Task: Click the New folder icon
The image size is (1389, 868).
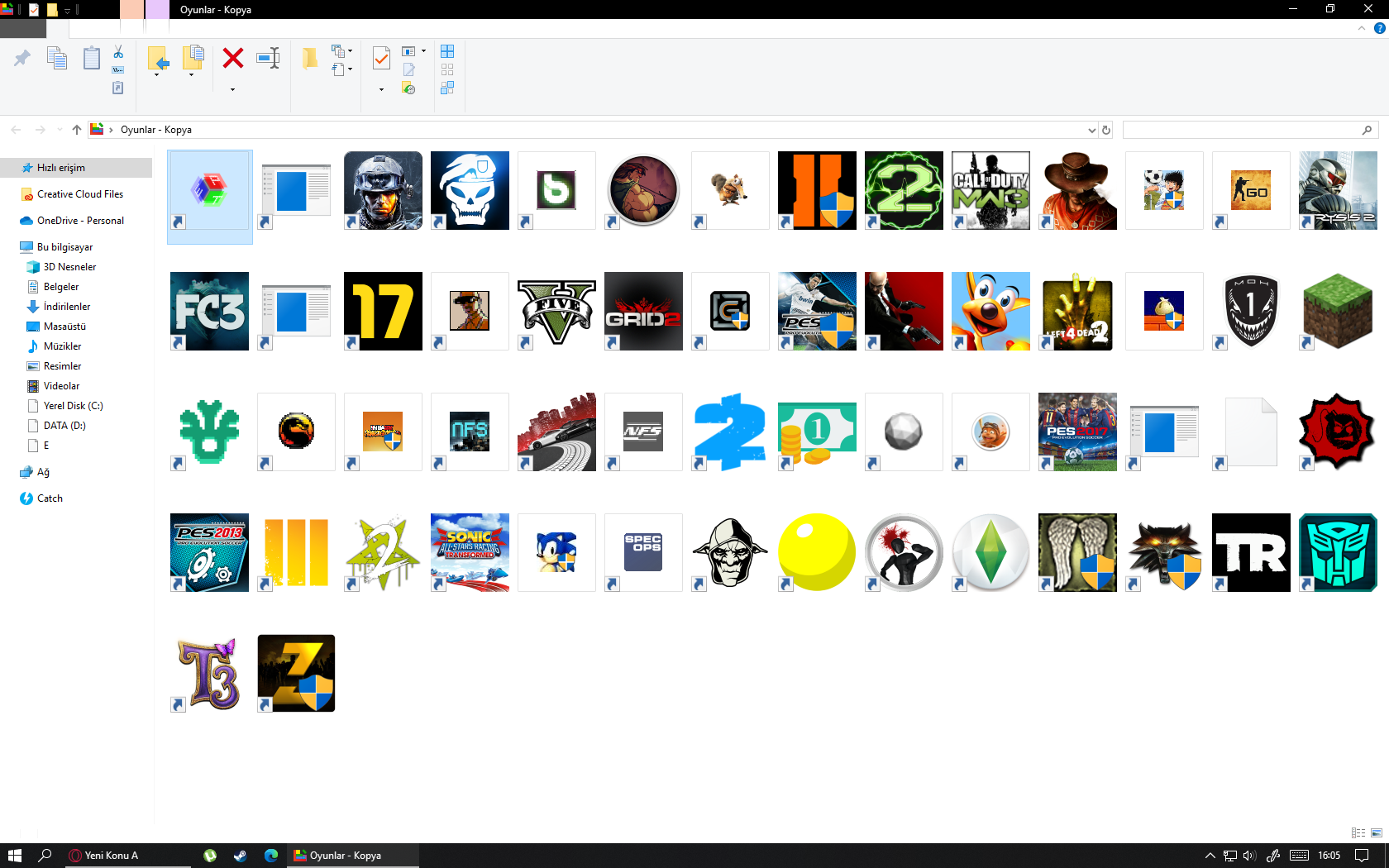Action: (x=310, y=58)
